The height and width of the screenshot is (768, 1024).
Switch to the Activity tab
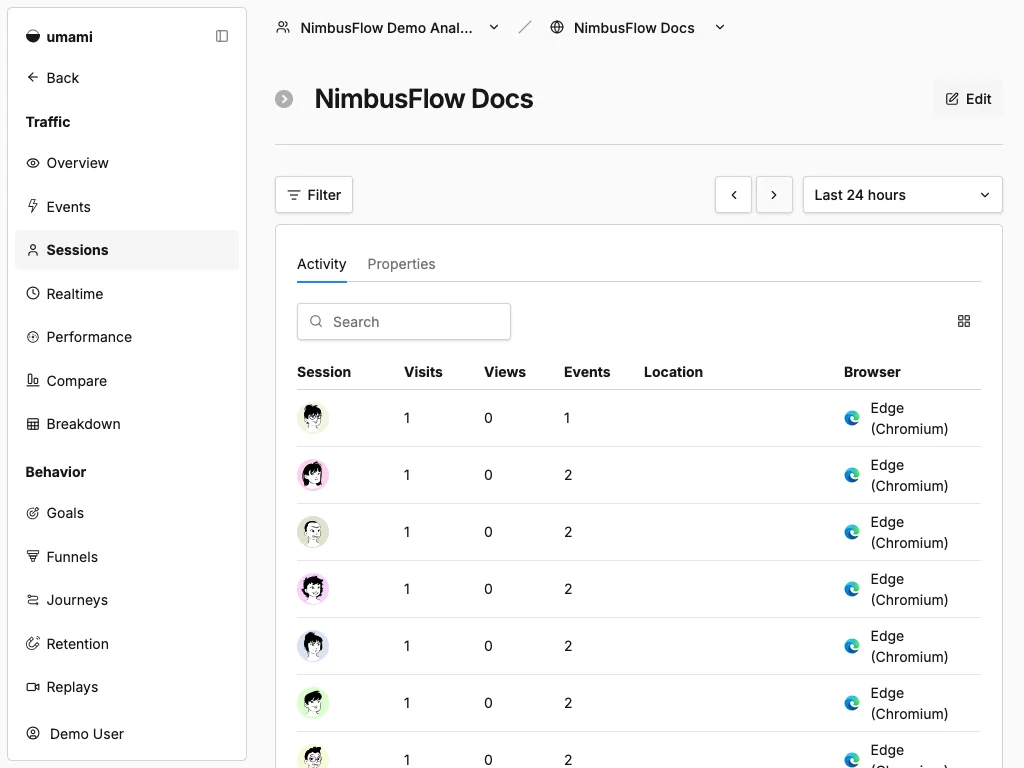[x=321, y=264]
